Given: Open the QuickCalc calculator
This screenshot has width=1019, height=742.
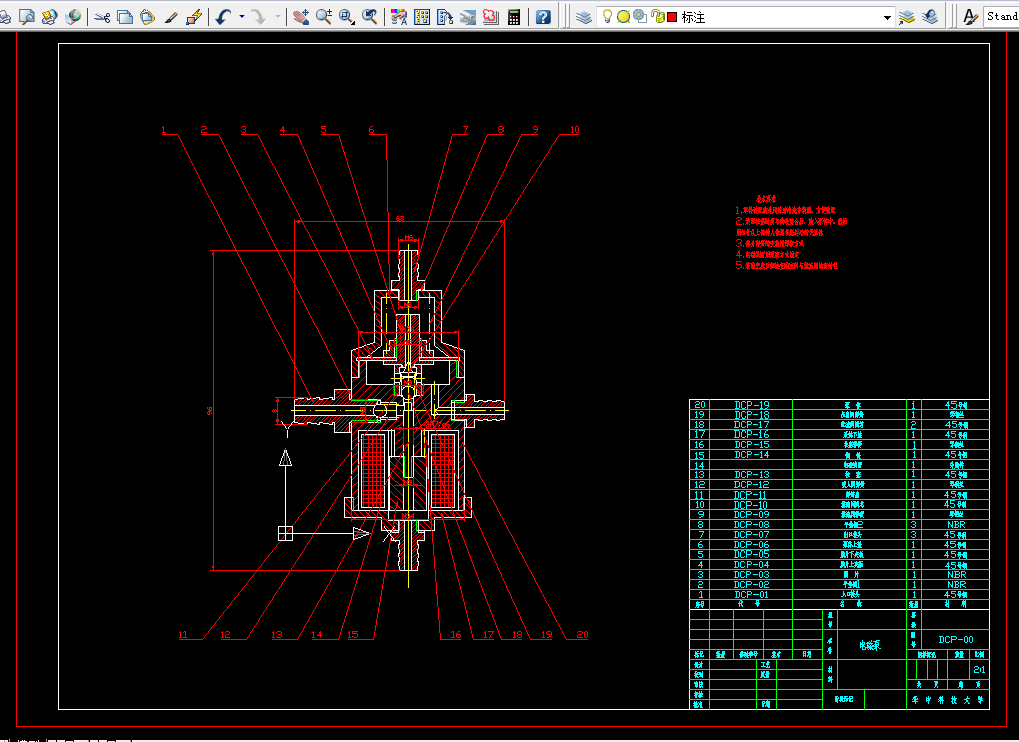Looking at the screenshot, I should click(515, 17).
